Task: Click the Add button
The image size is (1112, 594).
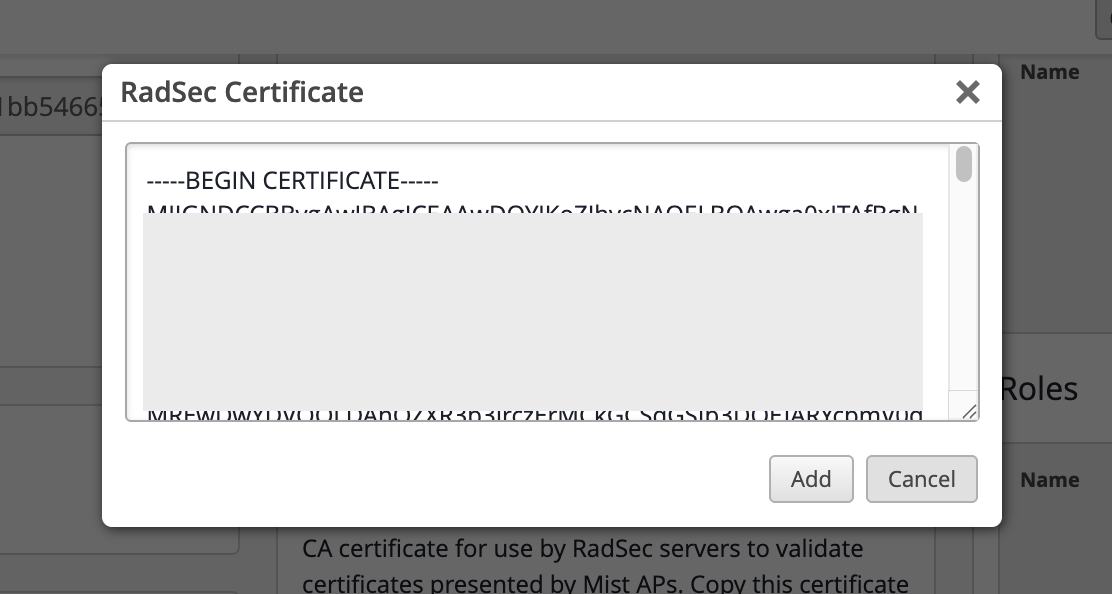Action: pyautogui.click(x=811, y=479)
